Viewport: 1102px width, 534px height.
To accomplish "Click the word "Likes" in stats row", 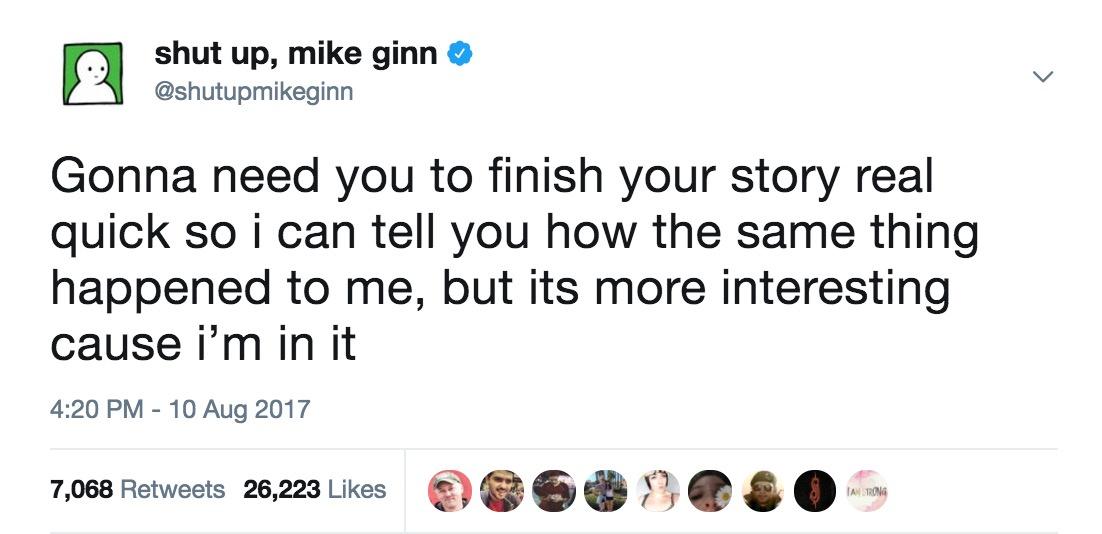I will coord(357,489).
